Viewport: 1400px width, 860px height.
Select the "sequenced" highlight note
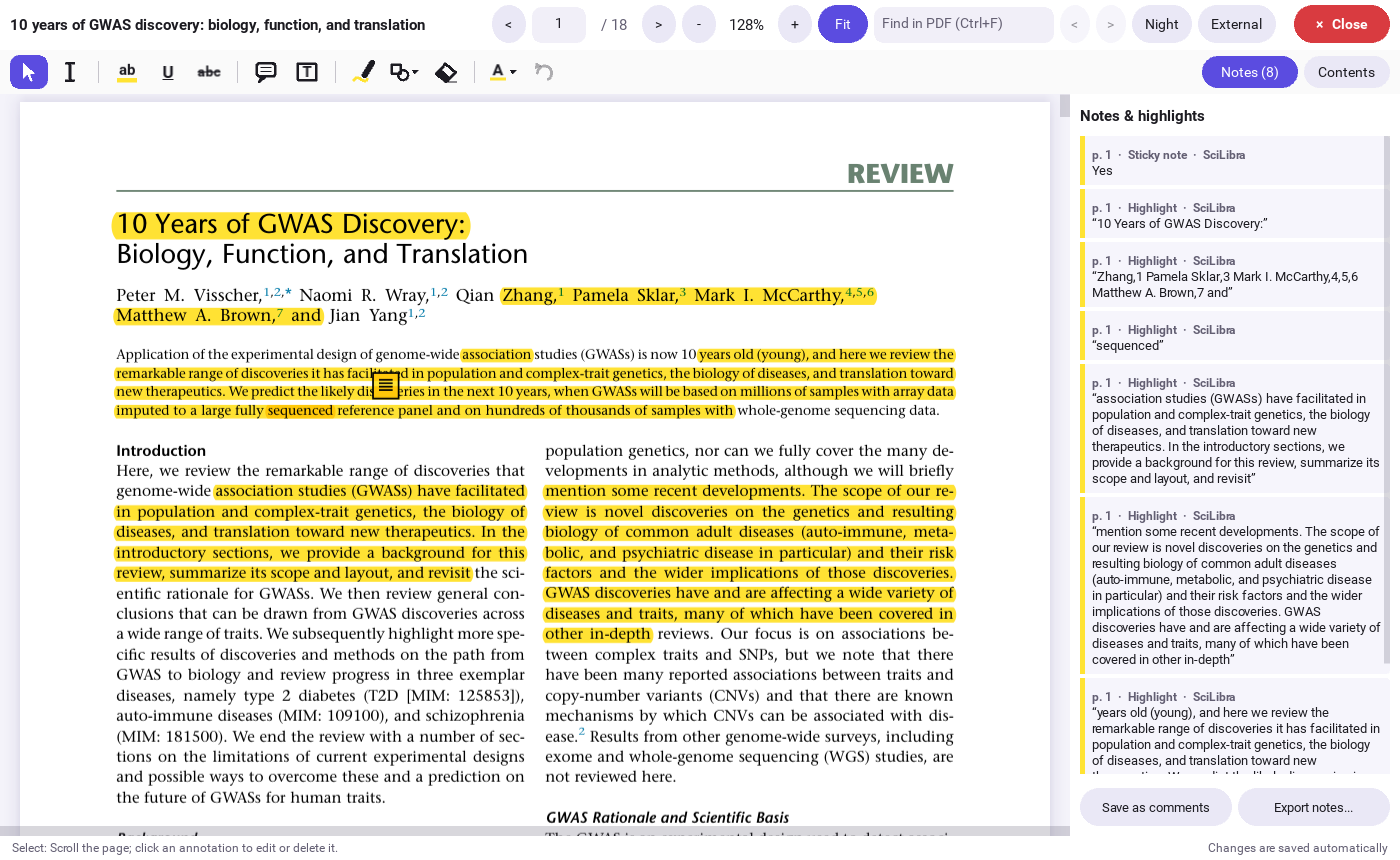(x=1232, y=337)
